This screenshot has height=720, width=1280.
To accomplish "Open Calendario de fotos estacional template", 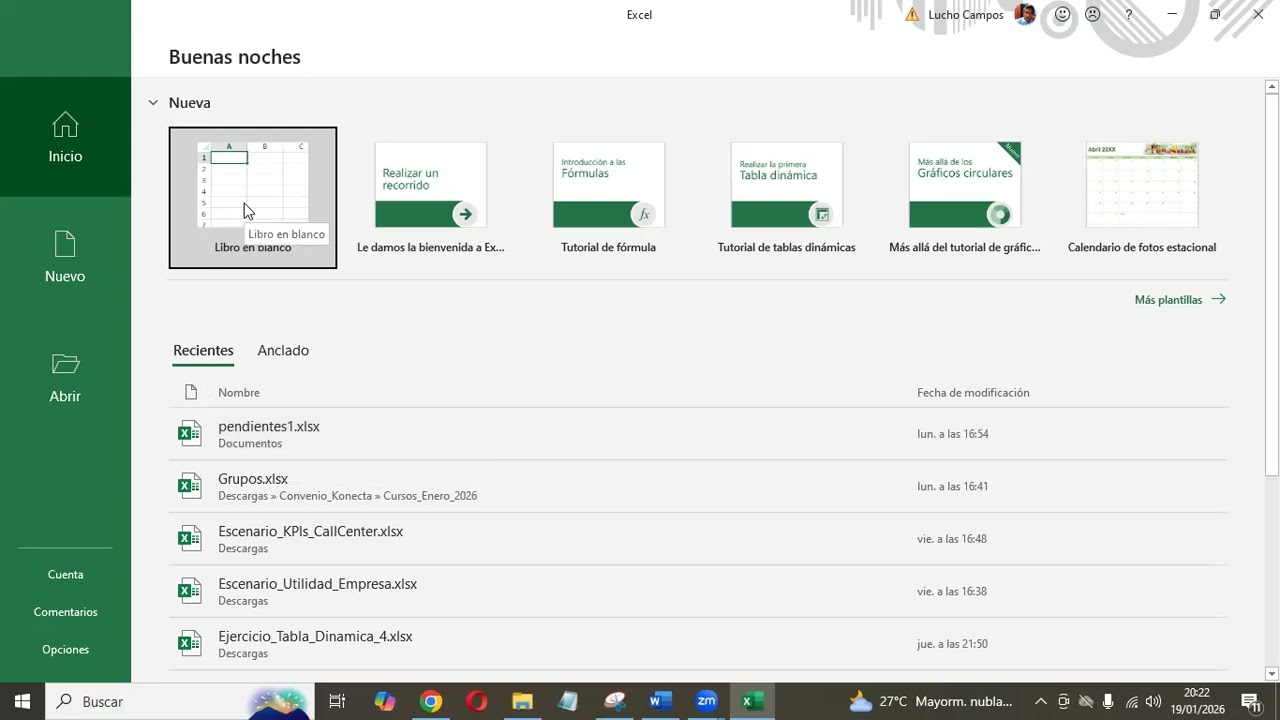I will [1142, 197].
